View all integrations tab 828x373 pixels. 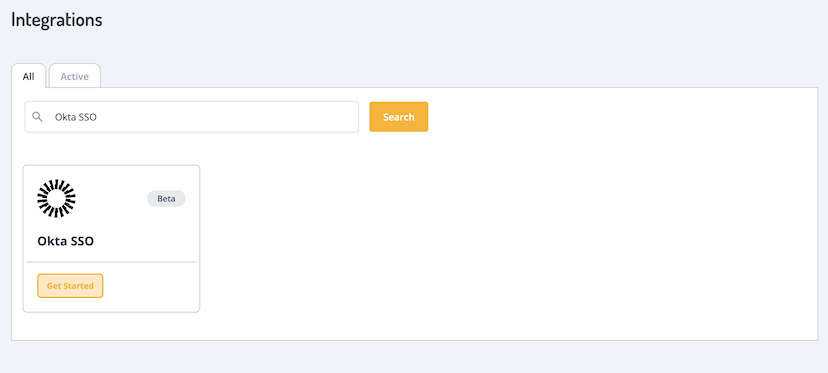(29, 76)
